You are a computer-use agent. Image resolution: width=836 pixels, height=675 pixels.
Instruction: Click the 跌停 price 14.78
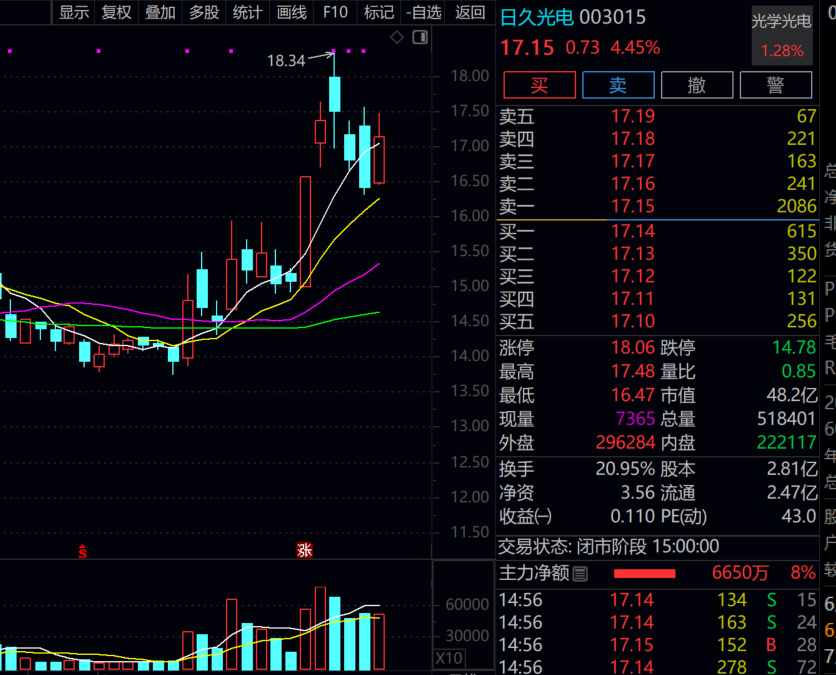(x=794, y=348)
